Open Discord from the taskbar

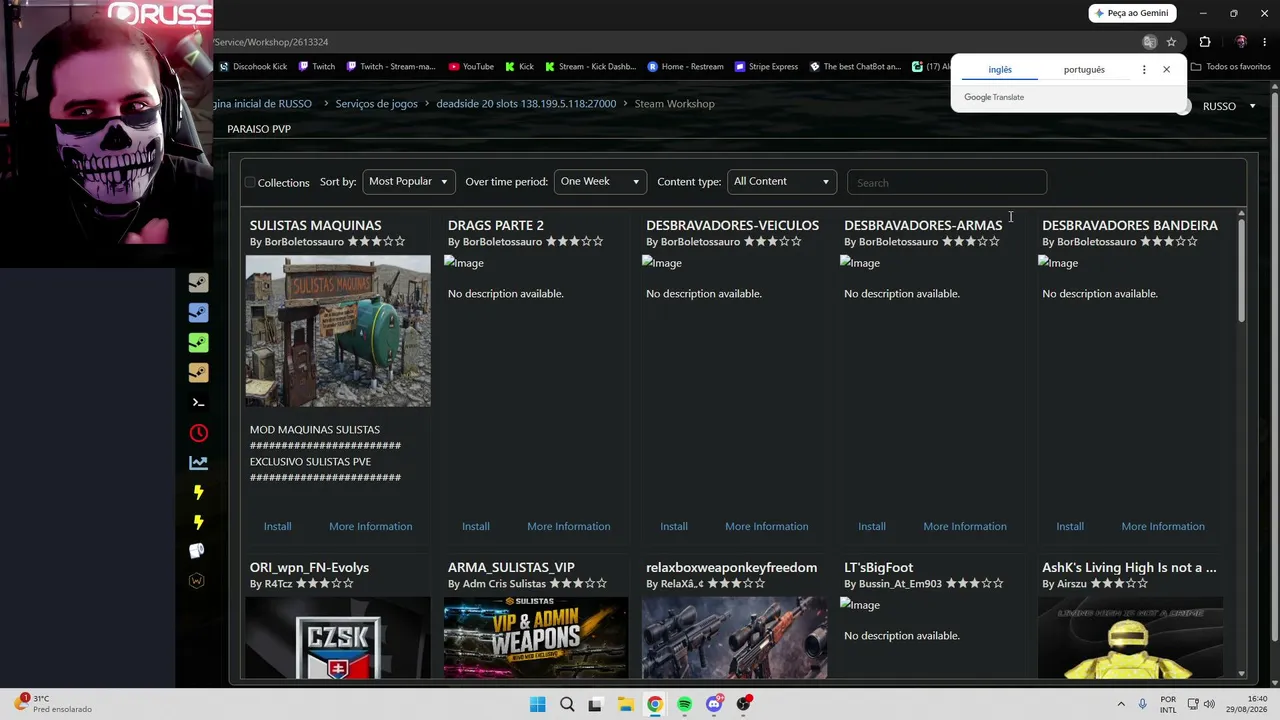(x=714, y=704)
